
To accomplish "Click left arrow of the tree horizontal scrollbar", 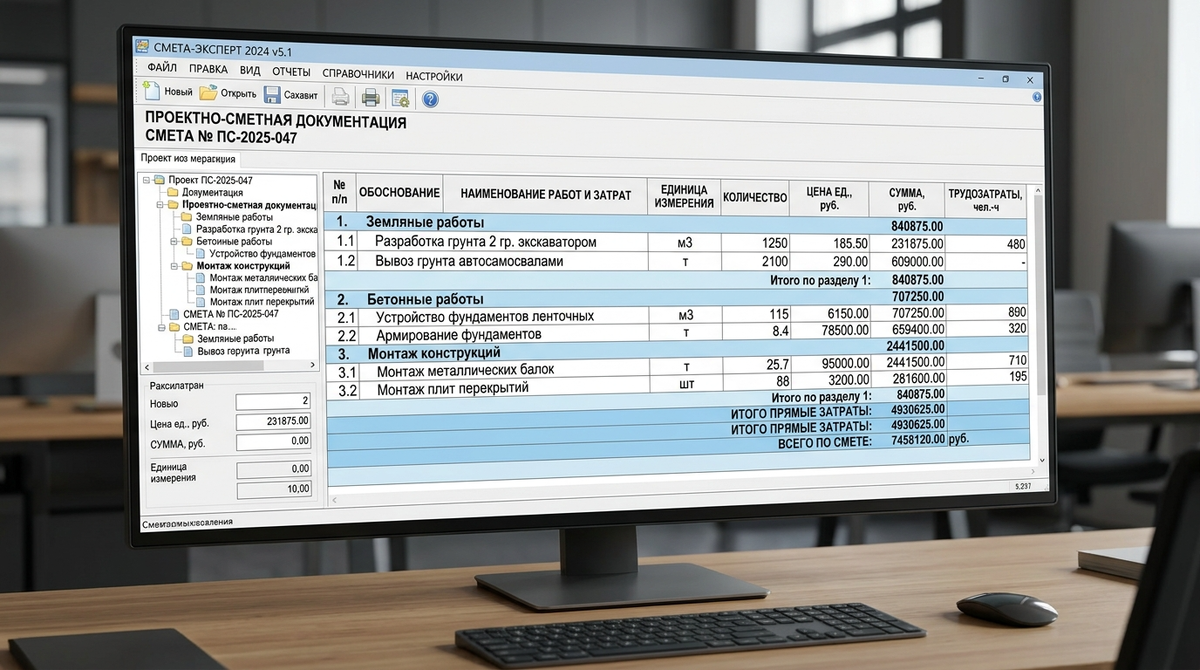I will 145,367.
